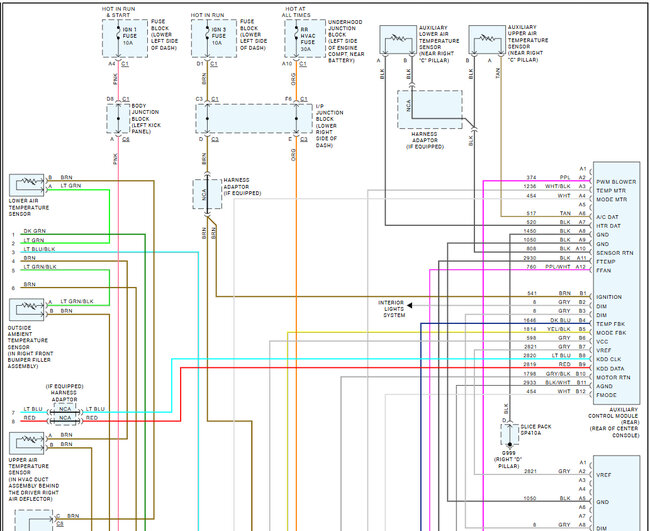650x531 pixels.
Task: Click circuit number "520" at pin A7
Action: (531, 222)
